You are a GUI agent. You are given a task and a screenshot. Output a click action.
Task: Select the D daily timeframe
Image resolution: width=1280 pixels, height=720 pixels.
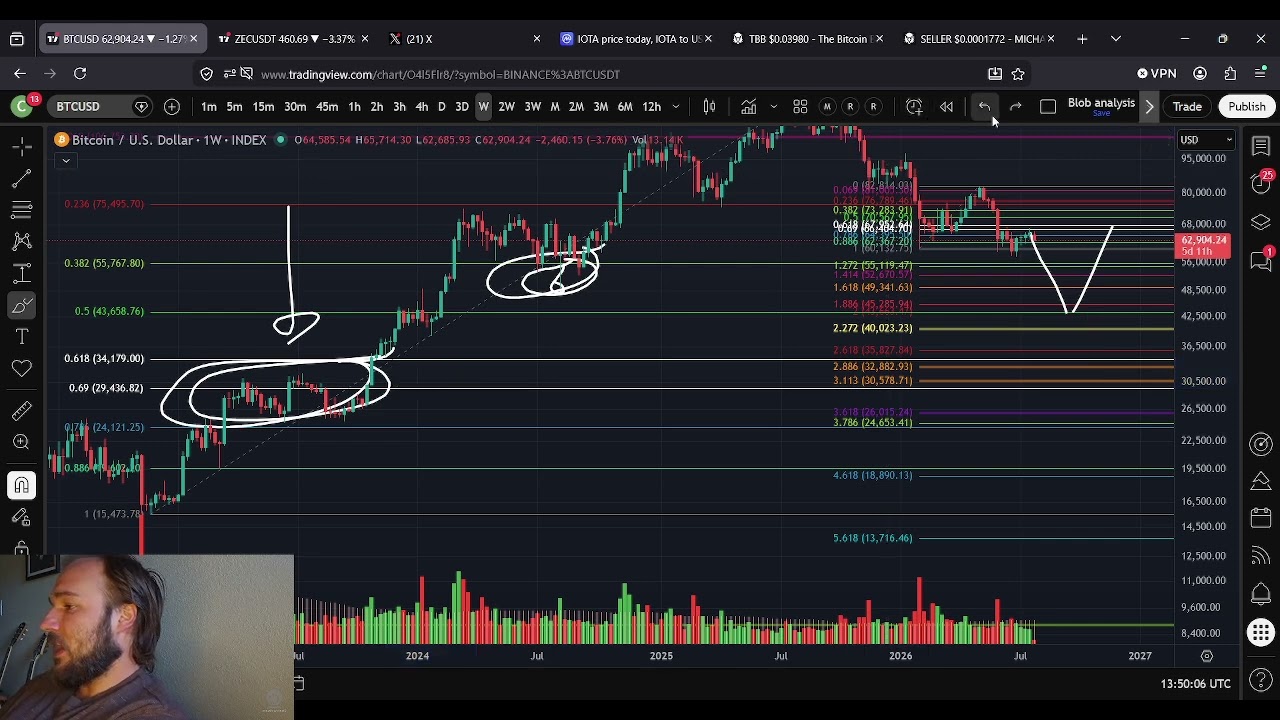pos(441,107)
